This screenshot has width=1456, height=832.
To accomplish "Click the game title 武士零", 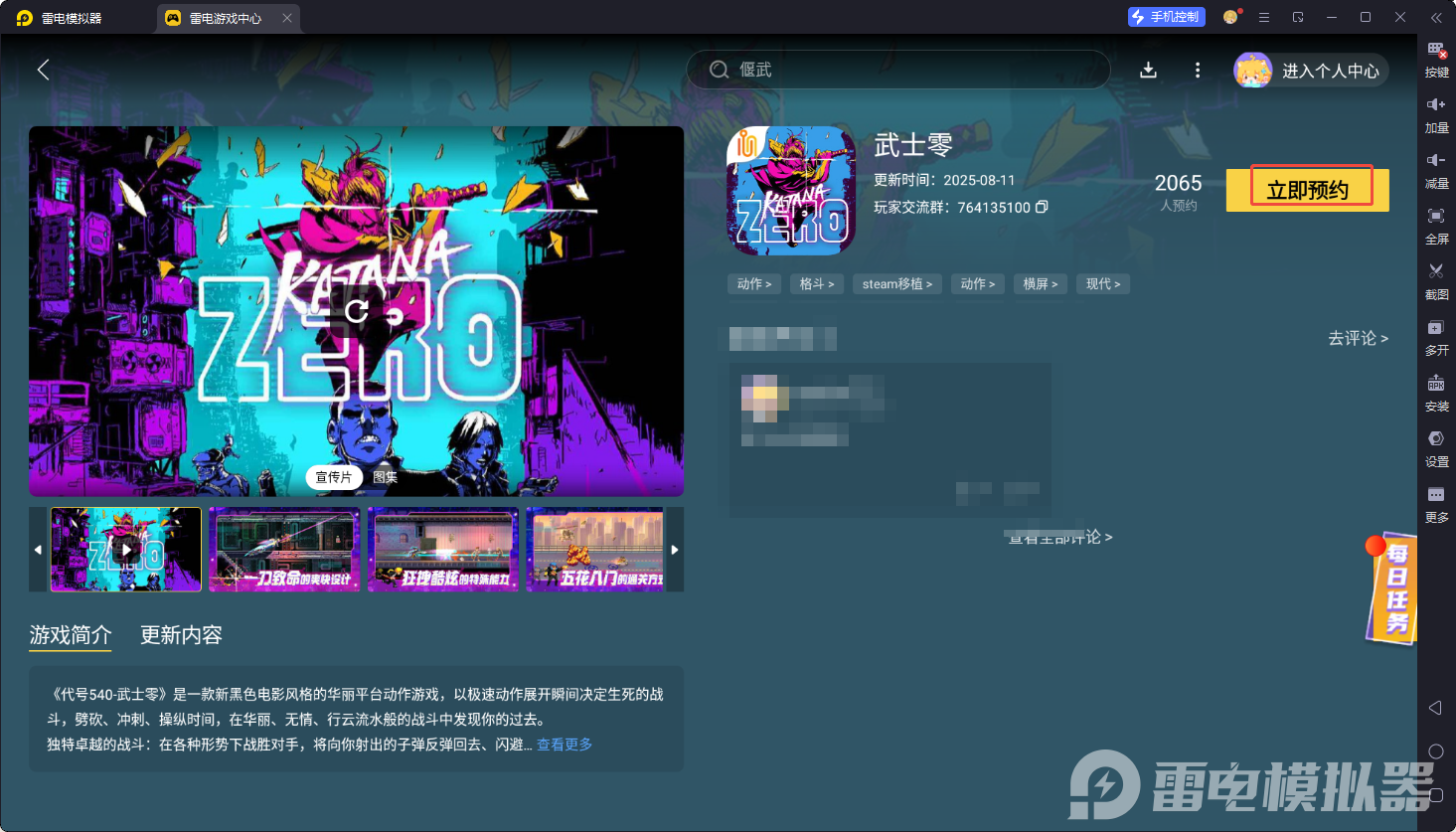I will [913, 145].
